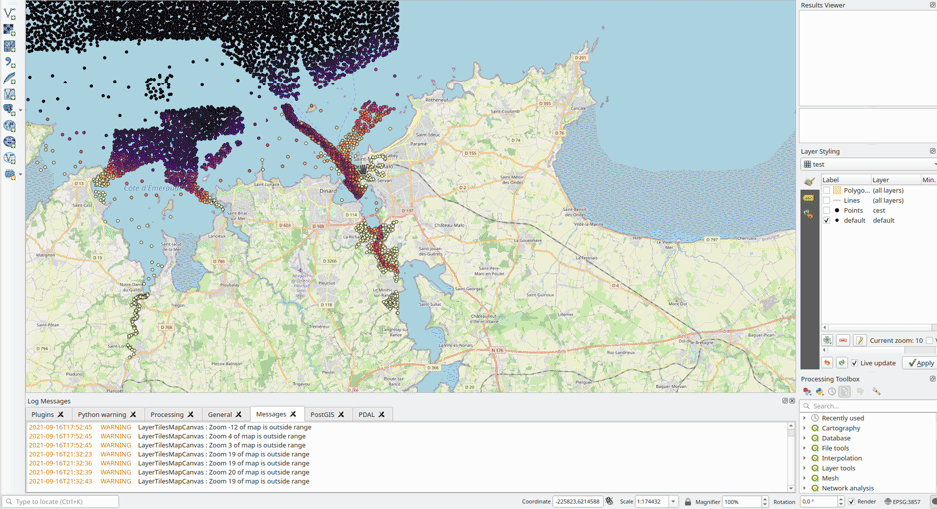
Task: Click the History clock icon in Processing Toolbox
Action: pyautogui.click(x=832, y=392)
